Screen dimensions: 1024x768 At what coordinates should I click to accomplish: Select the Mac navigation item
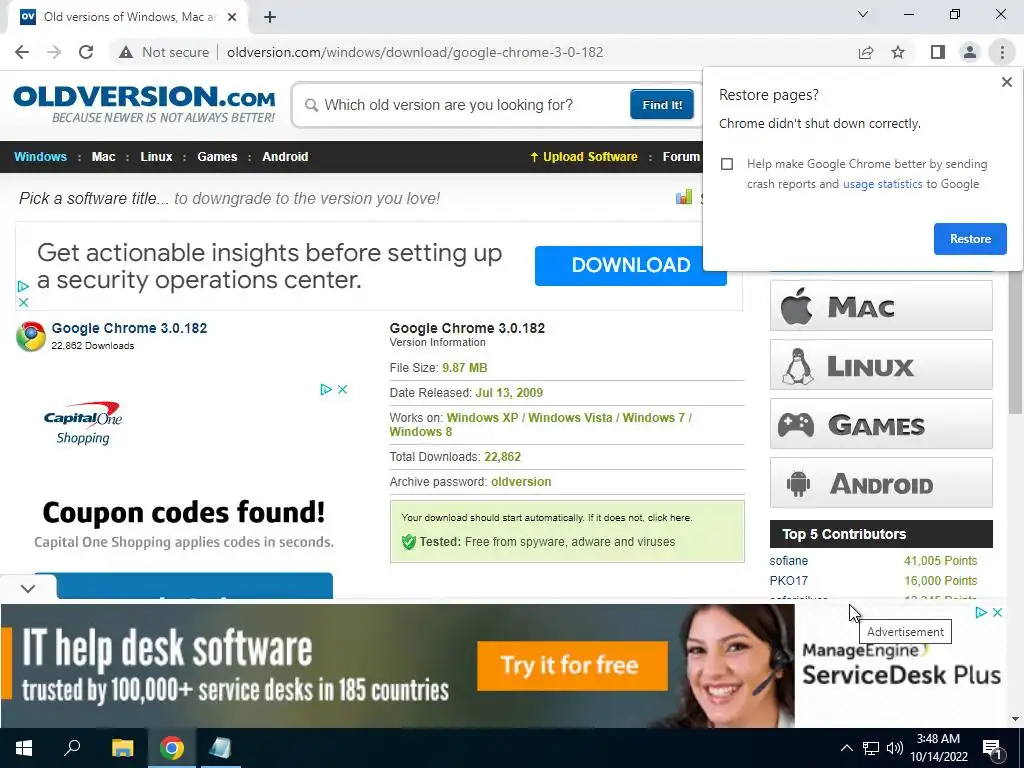tap(103, 157)
